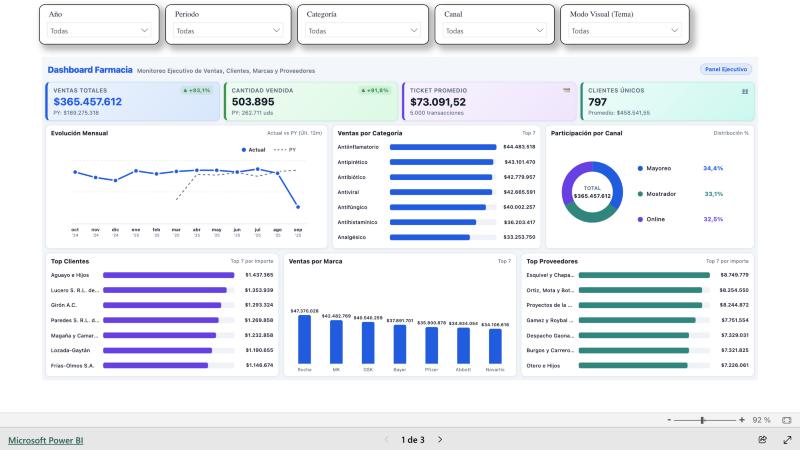The image size is (800, 450).
Task: Enter full screen mode icon
Action: coord(787,439)
